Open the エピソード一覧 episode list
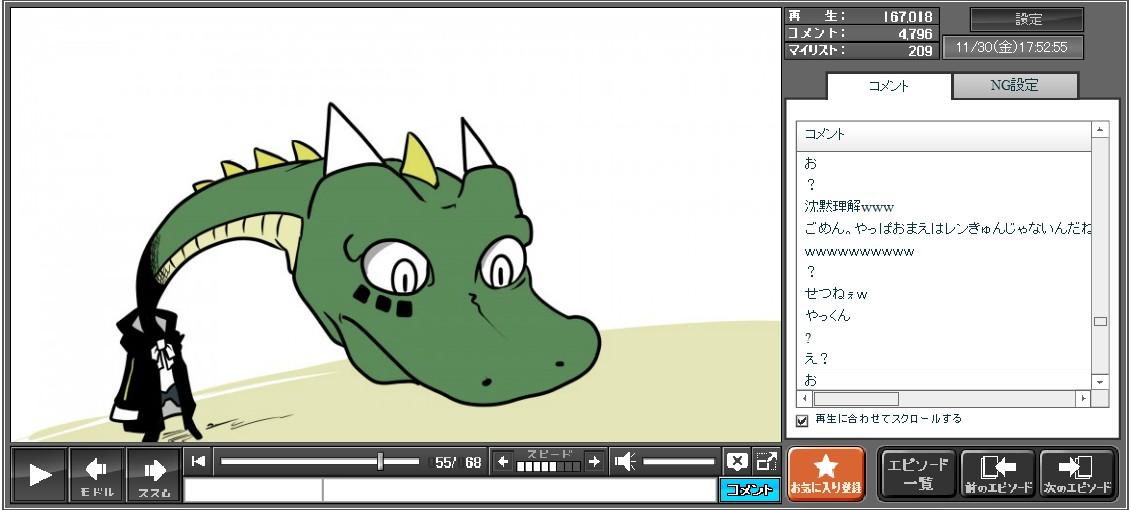 918,474
